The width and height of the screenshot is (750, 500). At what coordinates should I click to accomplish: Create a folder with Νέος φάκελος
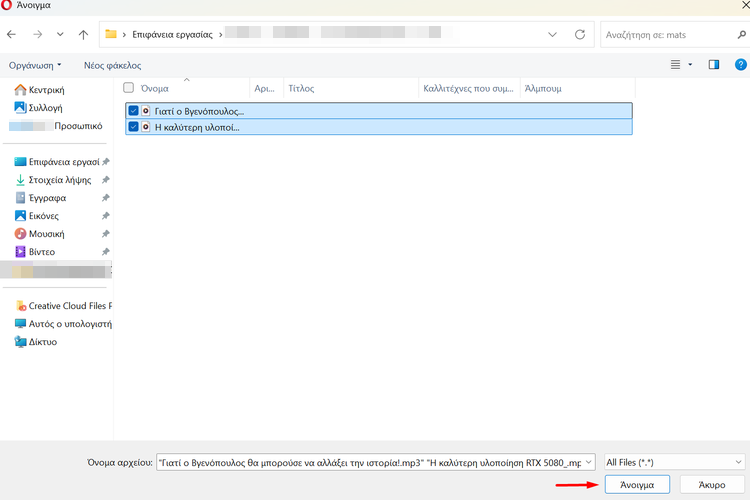tap(112, 65)
